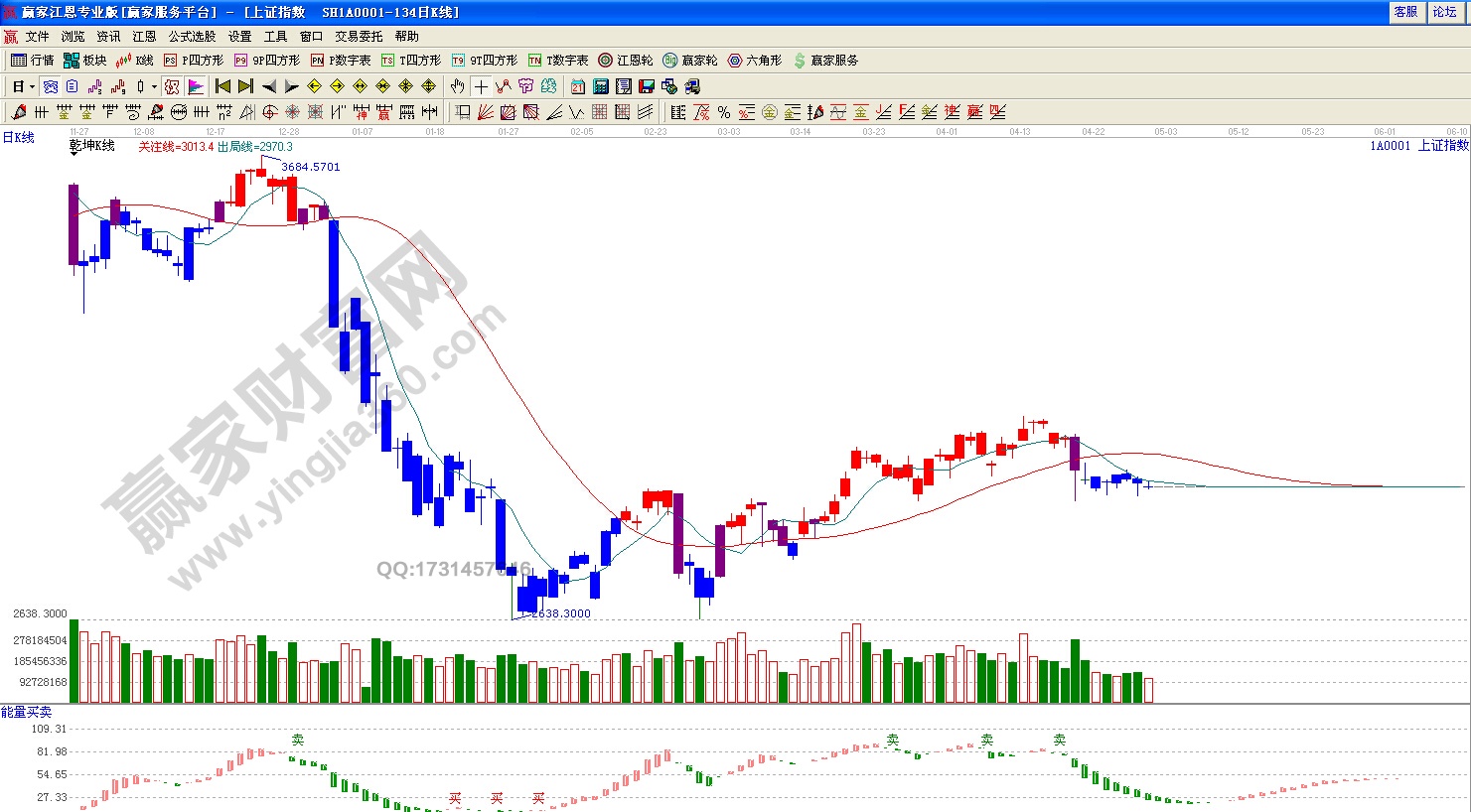Expand the 乾坤K线 indicator dropdown triangle
The height and width of the screenshot is (812, 1471).
[x=74, y=154]
